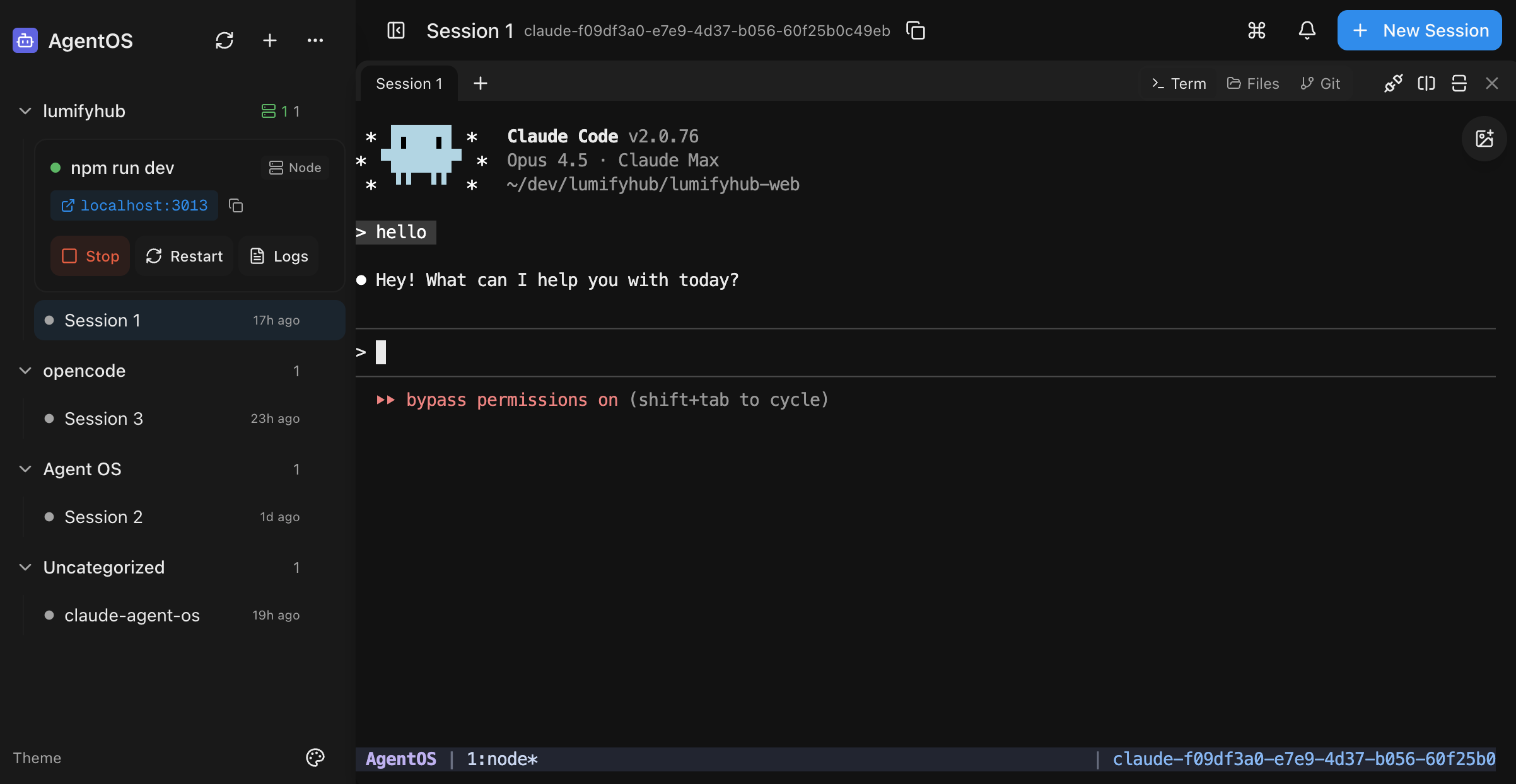The height and width of the screenshot is (784, 1516).
Task: Collapse the lumifyhub project group
Action: tap(25, 111)
